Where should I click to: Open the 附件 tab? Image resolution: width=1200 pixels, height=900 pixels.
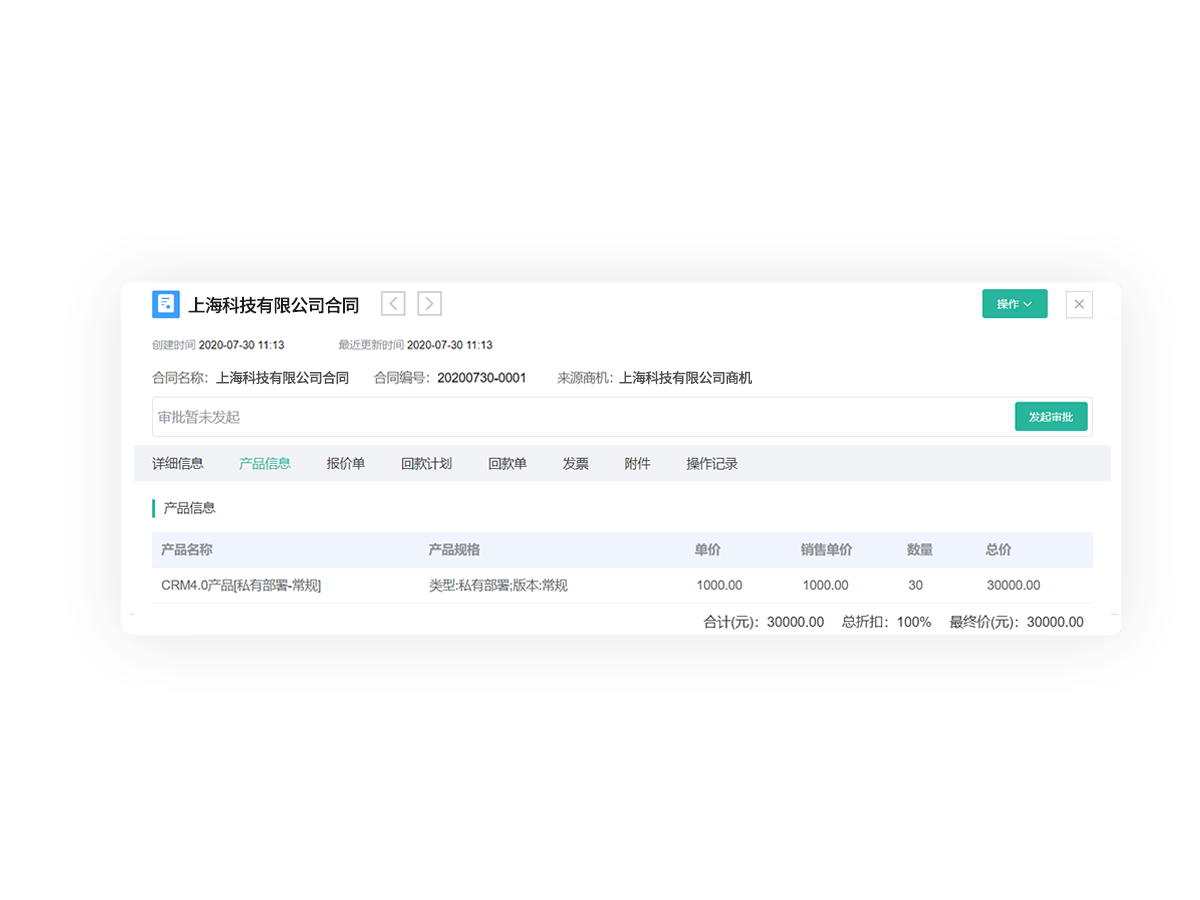coord(638,464)
